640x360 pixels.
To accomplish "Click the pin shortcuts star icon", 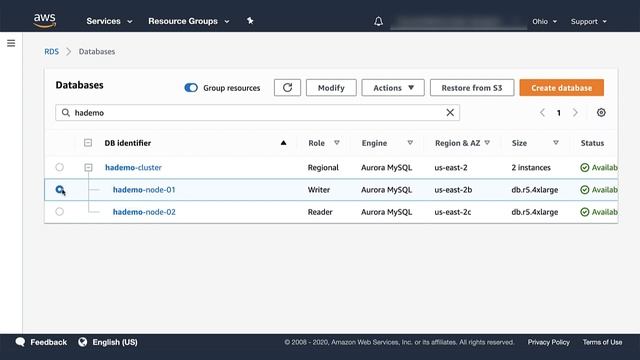I will coord(250,21).
